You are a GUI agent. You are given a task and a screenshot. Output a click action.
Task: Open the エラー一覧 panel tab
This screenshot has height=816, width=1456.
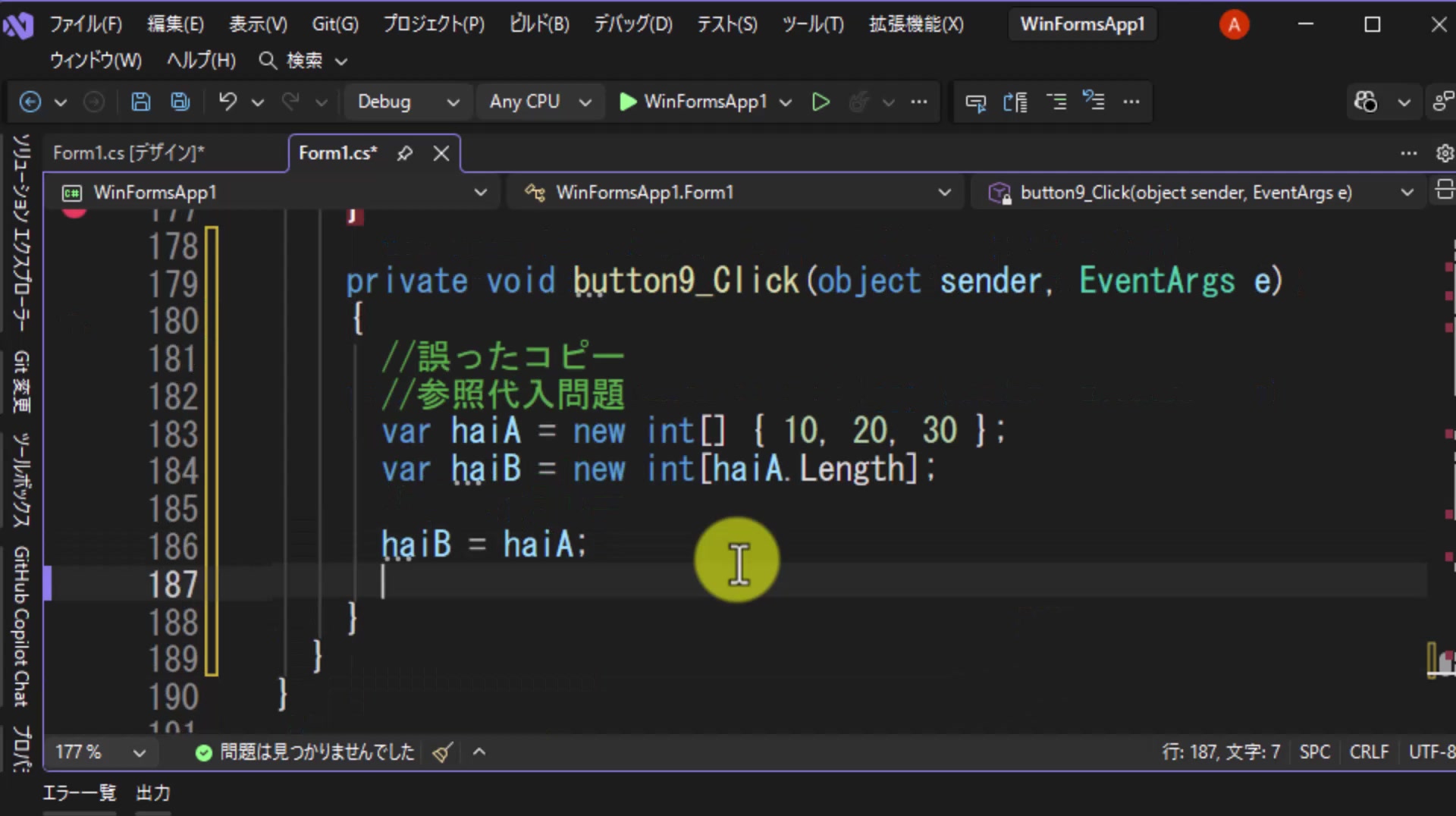pyautogui.click(x=80, y=793)
